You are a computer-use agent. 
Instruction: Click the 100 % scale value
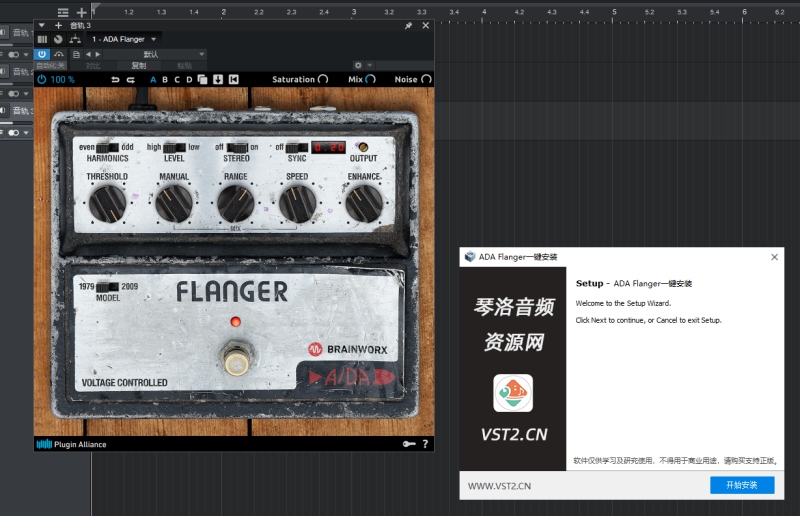coord(62,80)
